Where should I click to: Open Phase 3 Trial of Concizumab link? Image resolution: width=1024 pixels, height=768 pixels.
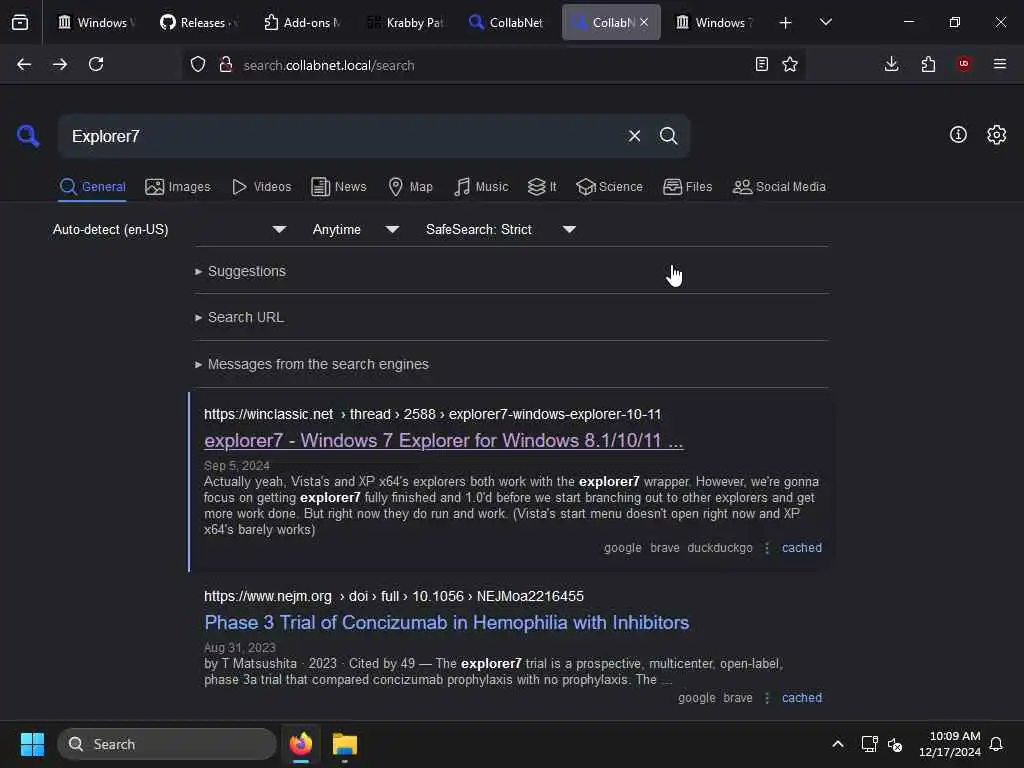pos(447,623)
